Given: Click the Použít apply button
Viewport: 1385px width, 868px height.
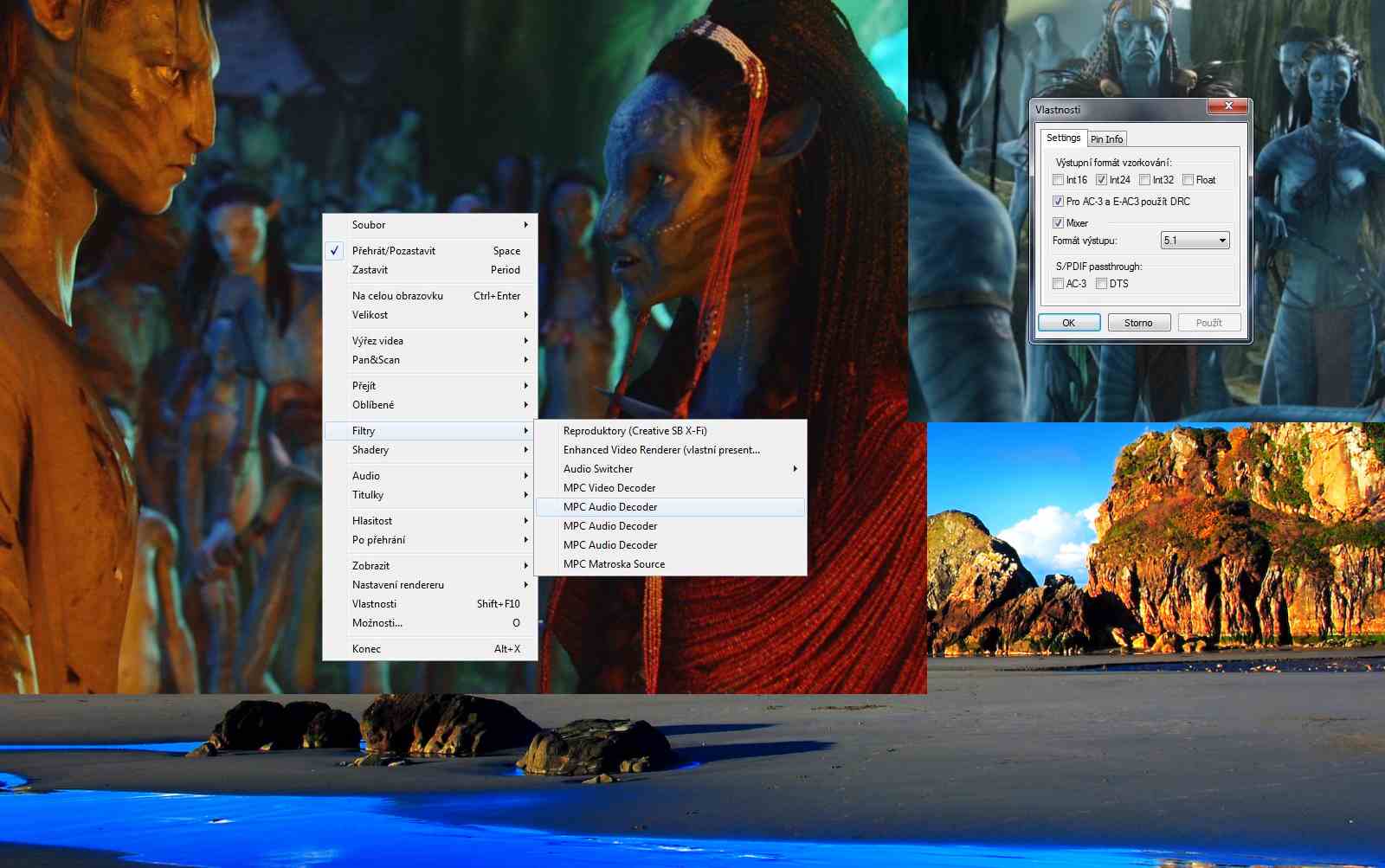Looking at the screenshot, I should tap(1209, 323).
